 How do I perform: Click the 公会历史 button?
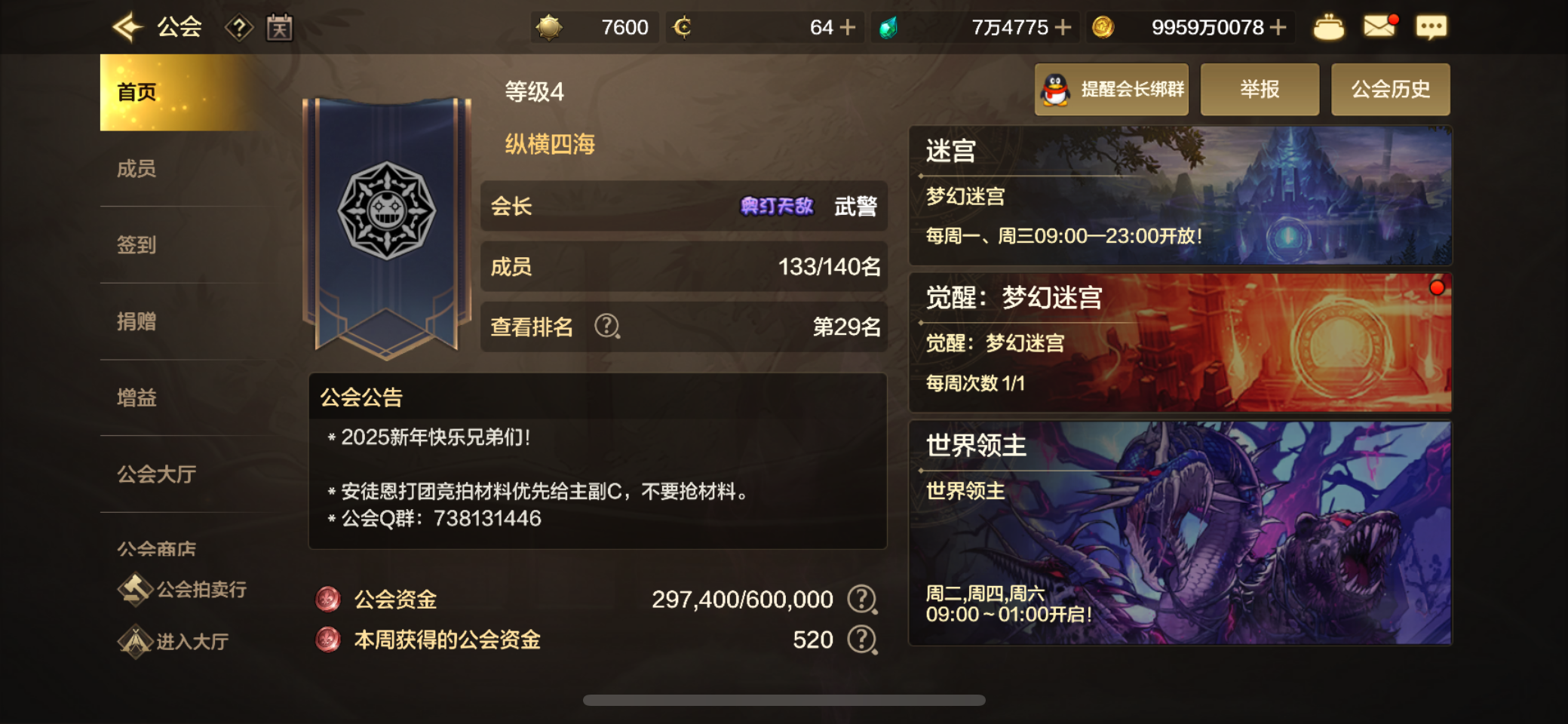pos(1391,90)
